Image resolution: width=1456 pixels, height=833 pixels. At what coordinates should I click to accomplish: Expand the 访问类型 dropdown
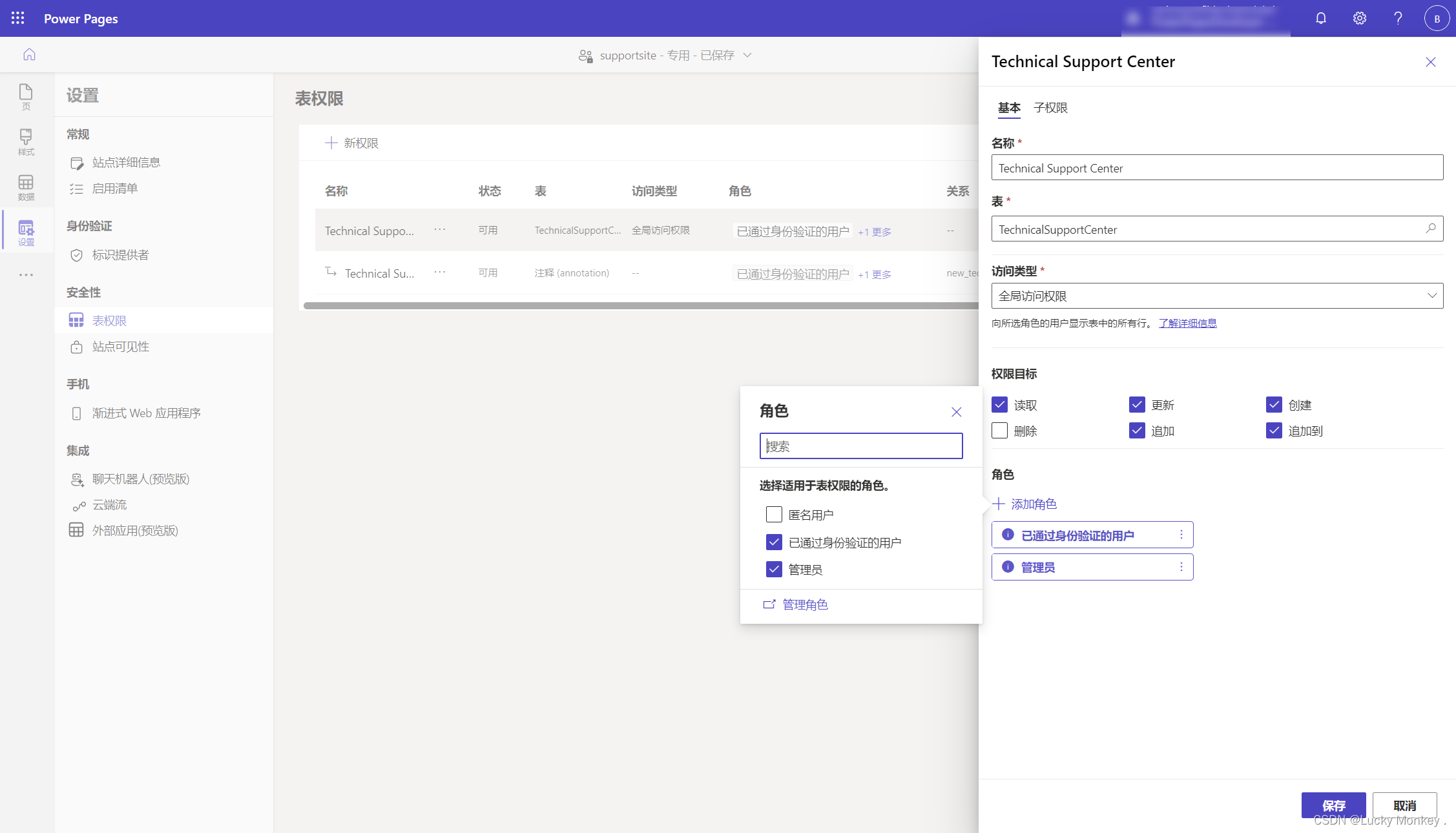click(x=1217, y=296)
